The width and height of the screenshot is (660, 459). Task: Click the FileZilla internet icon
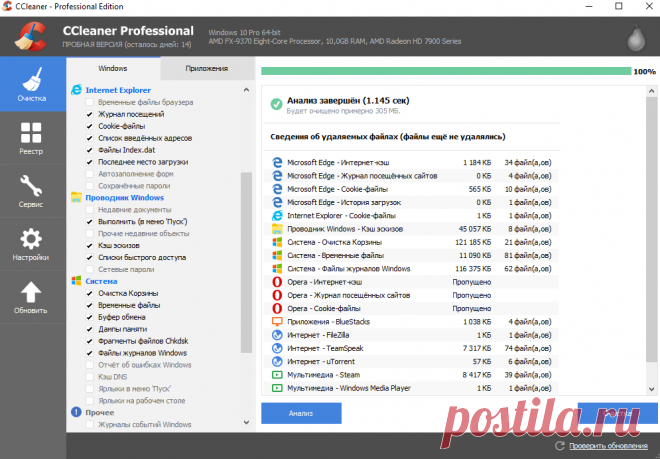[277, 335]
